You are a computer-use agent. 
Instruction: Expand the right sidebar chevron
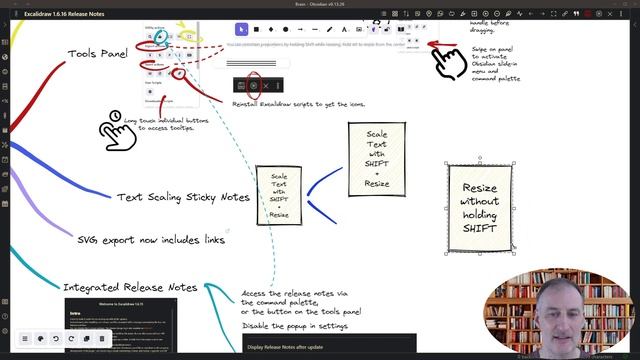pyautogui.click(x=635, y=25)
